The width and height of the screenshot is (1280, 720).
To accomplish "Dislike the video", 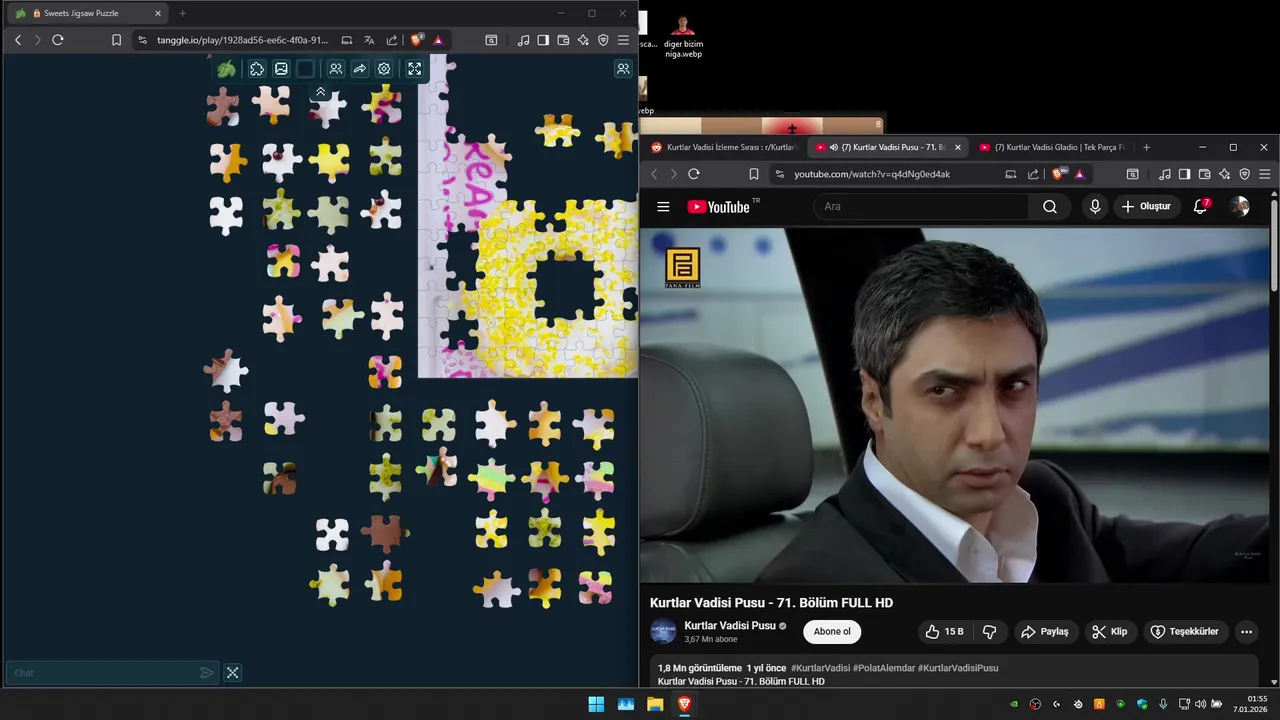I will pos(990,632).
